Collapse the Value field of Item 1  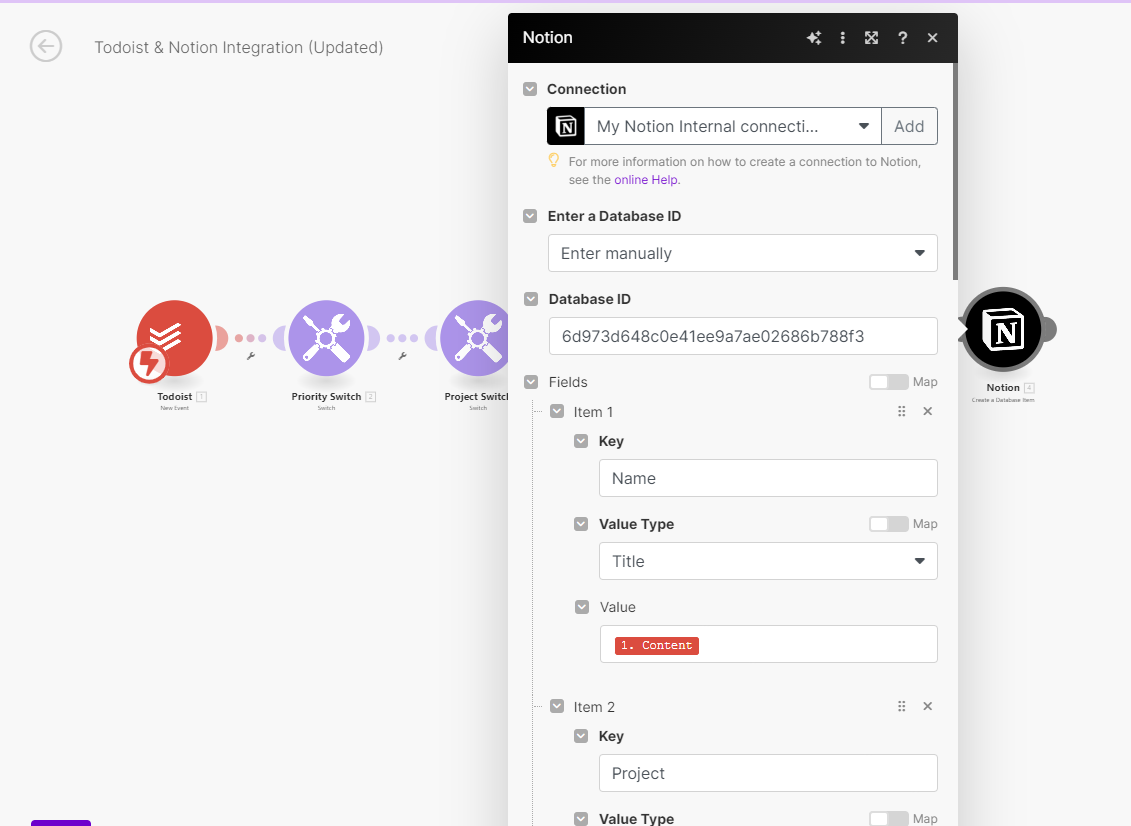click(x=582, y=607)
